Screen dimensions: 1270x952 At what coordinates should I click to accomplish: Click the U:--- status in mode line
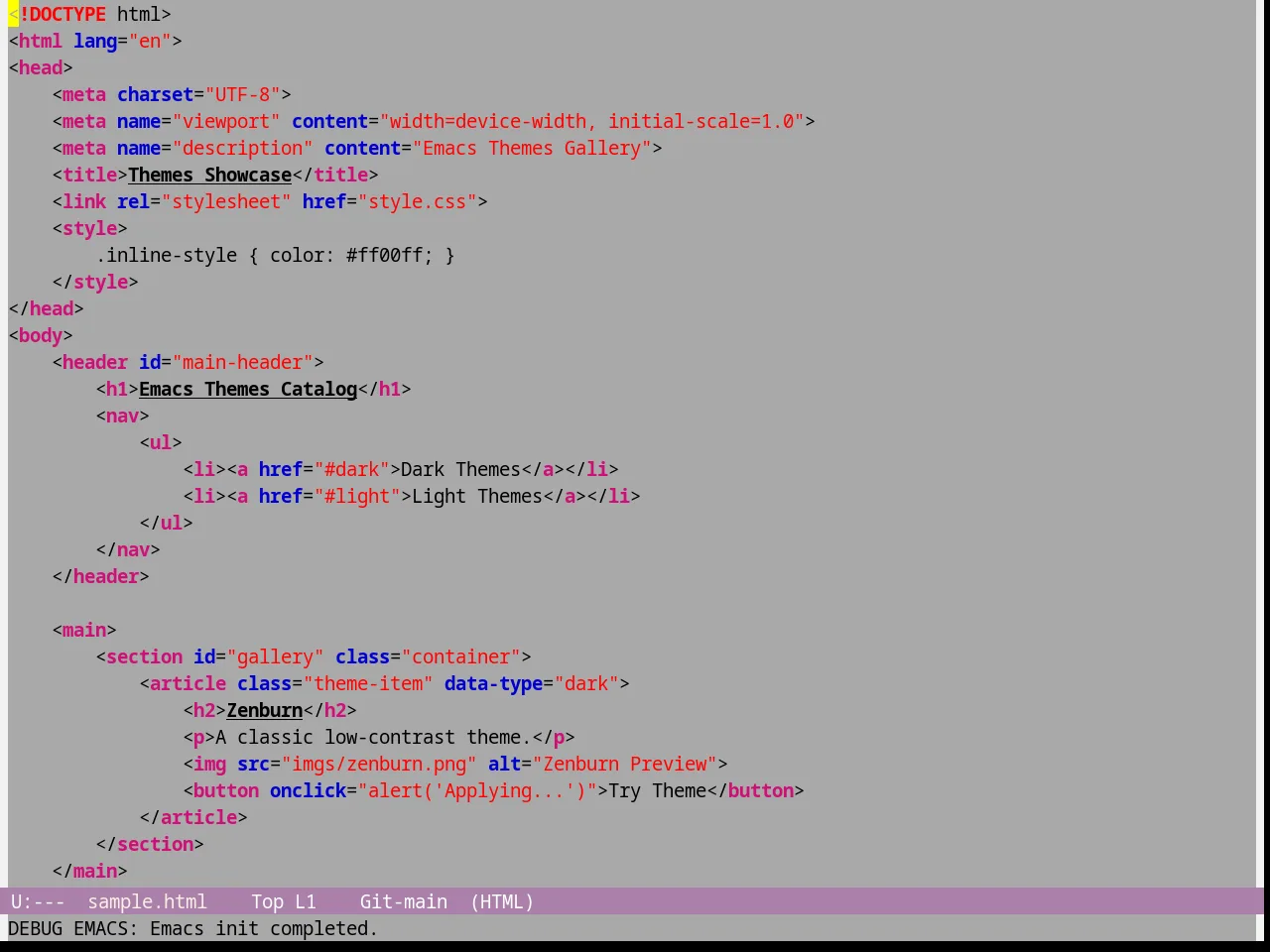[38, 901]
